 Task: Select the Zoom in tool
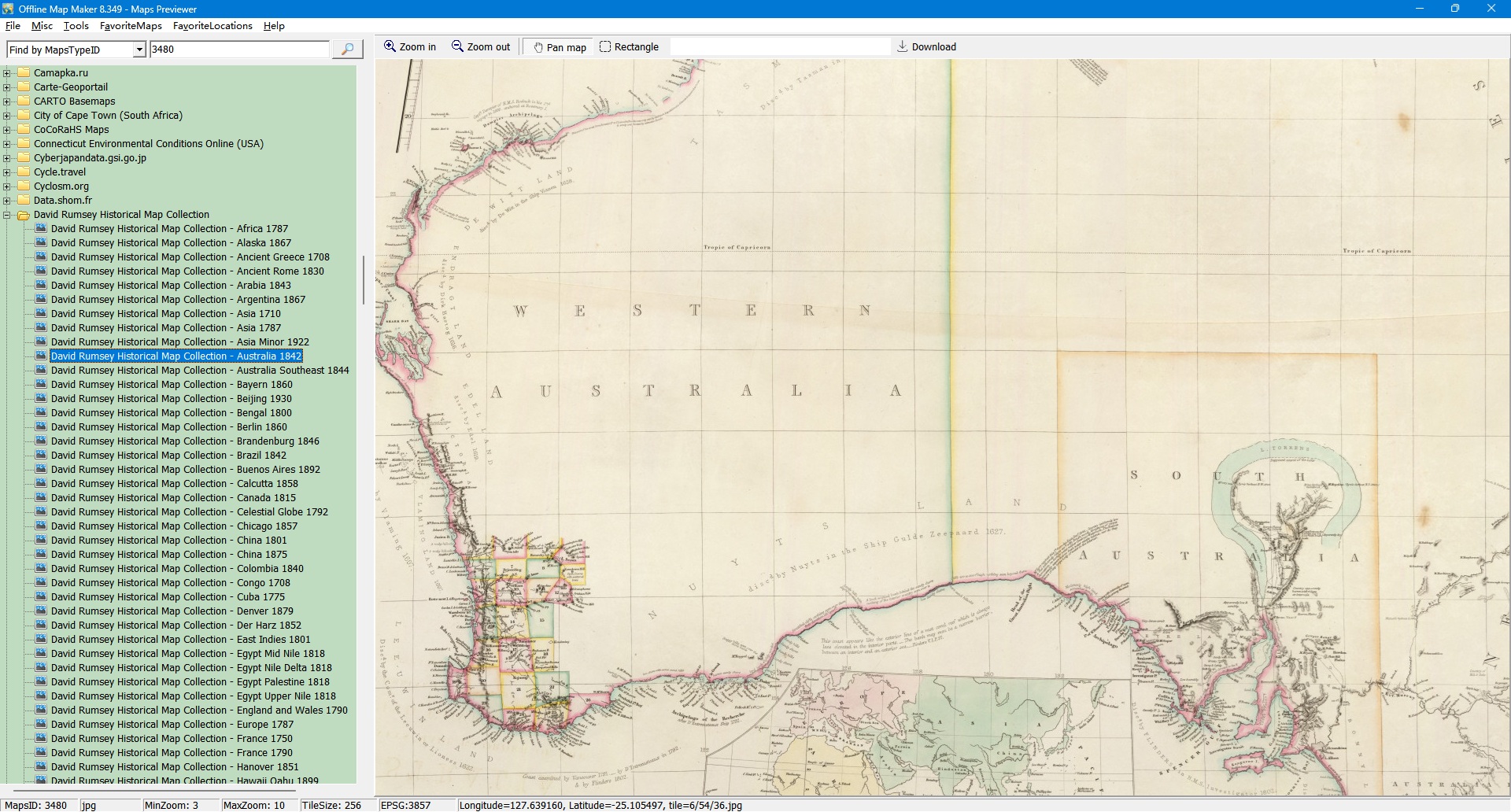[x=409, y=47]
